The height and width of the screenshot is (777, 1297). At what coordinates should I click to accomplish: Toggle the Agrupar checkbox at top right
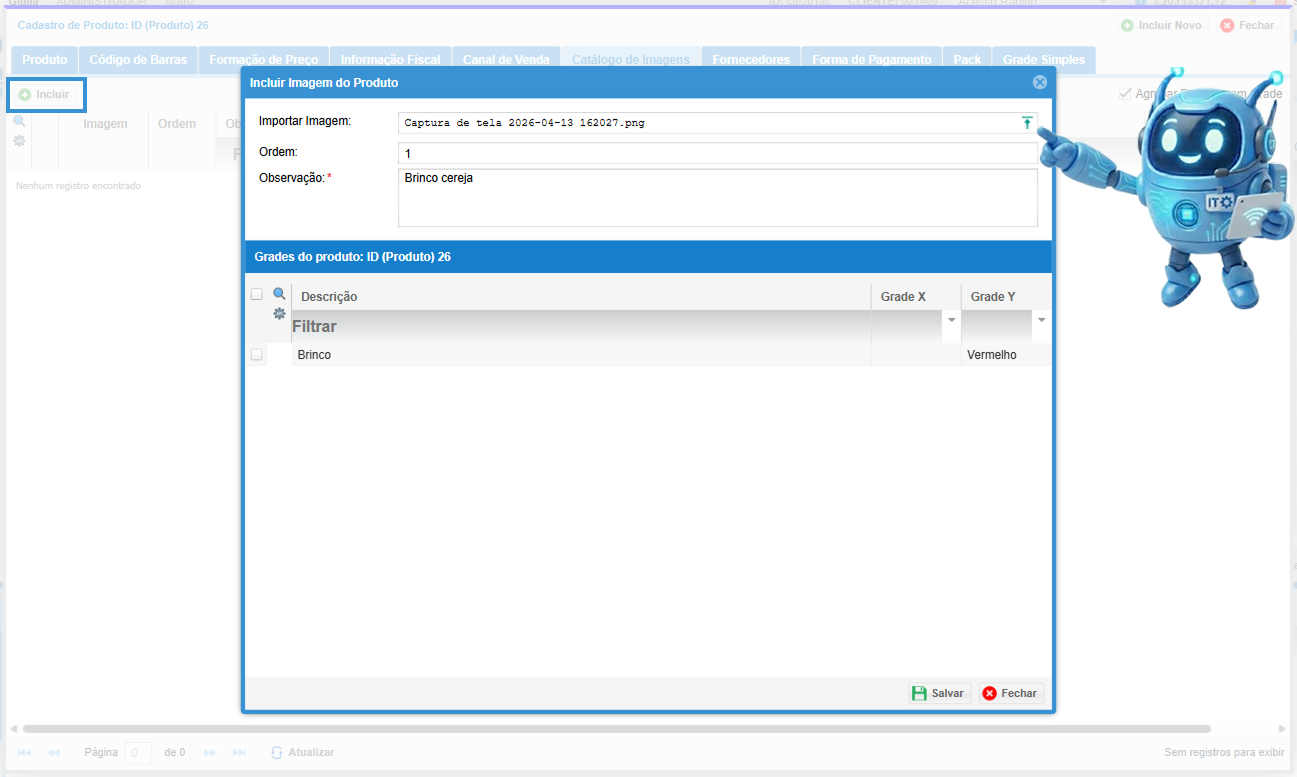(x=1125, y=94)
